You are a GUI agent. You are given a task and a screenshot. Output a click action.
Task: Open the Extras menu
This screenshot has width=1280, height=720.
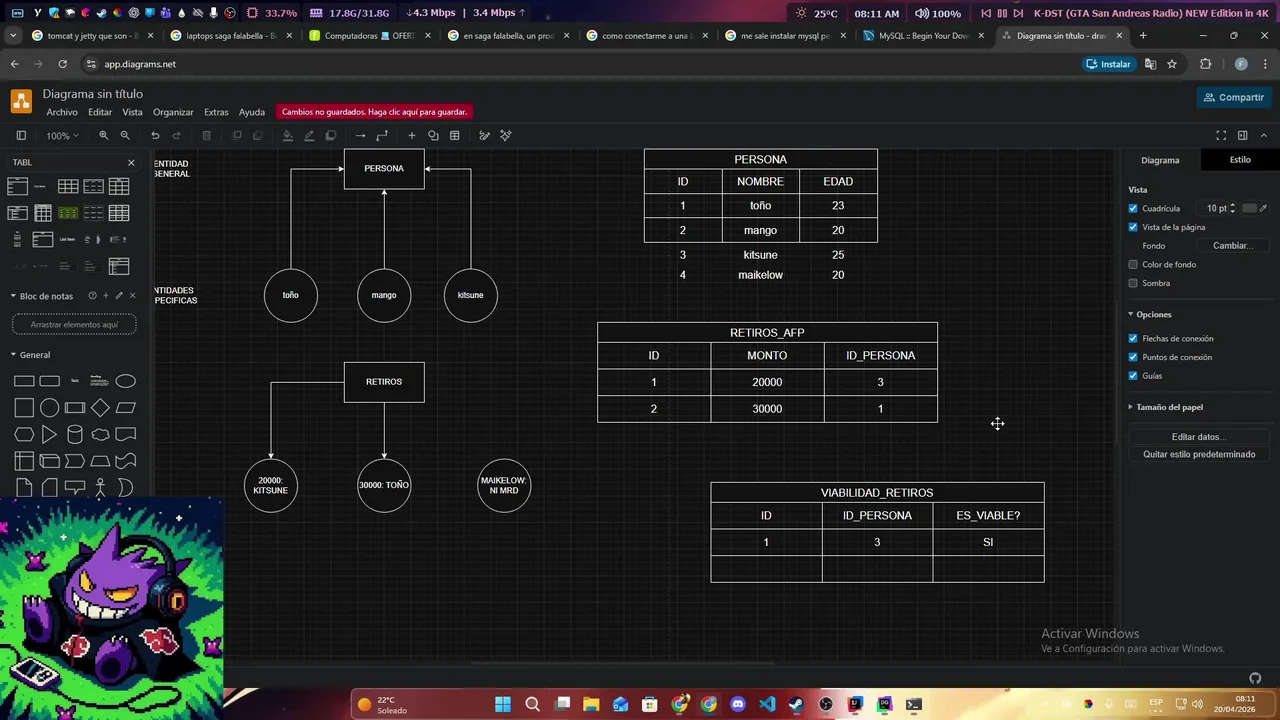(x=216, y=112)
